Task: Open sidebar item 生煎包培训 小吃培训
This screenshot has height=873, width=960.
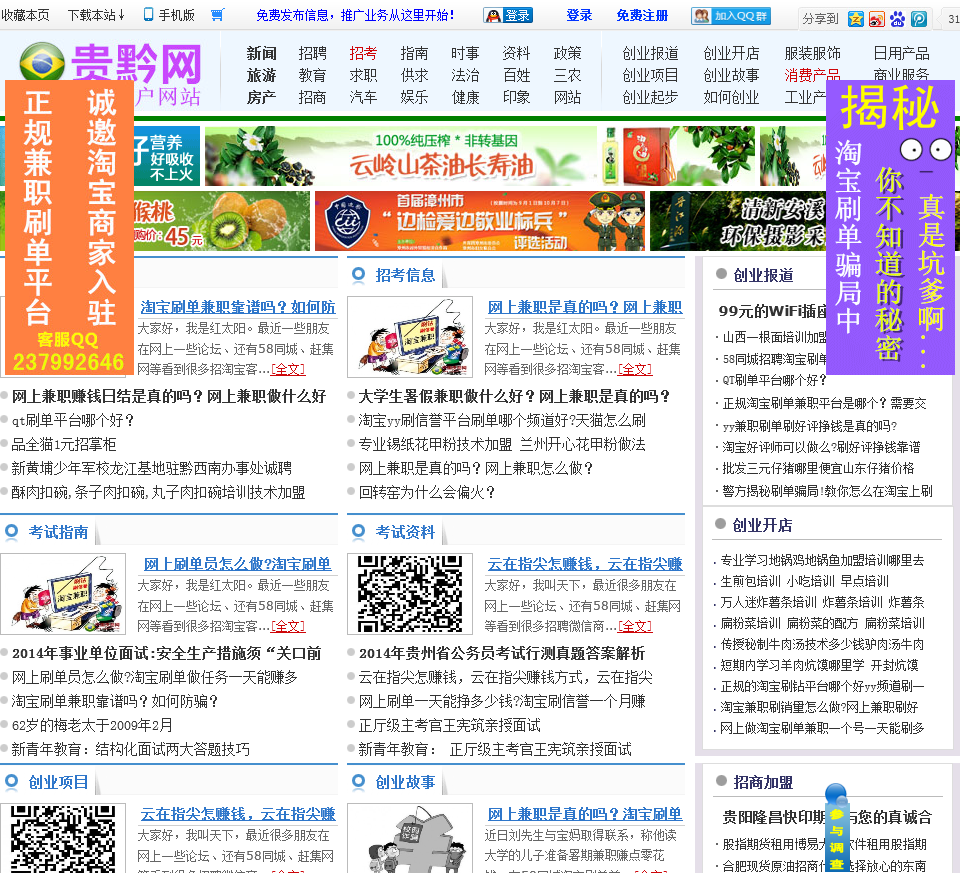Action: click(x=804, y=581)
